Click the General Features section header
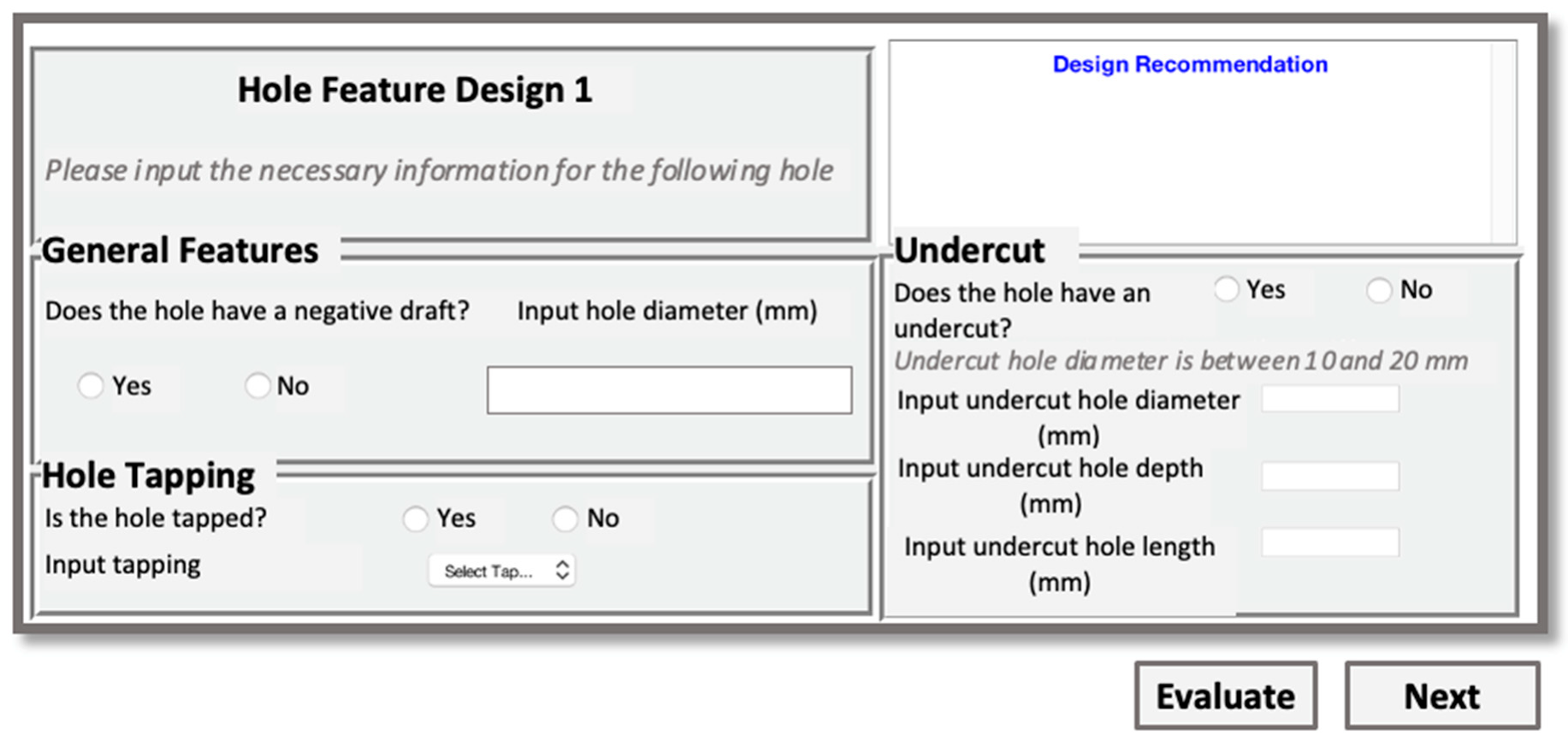Viewport: 1568px width, 747px height. tap(180, 251)
